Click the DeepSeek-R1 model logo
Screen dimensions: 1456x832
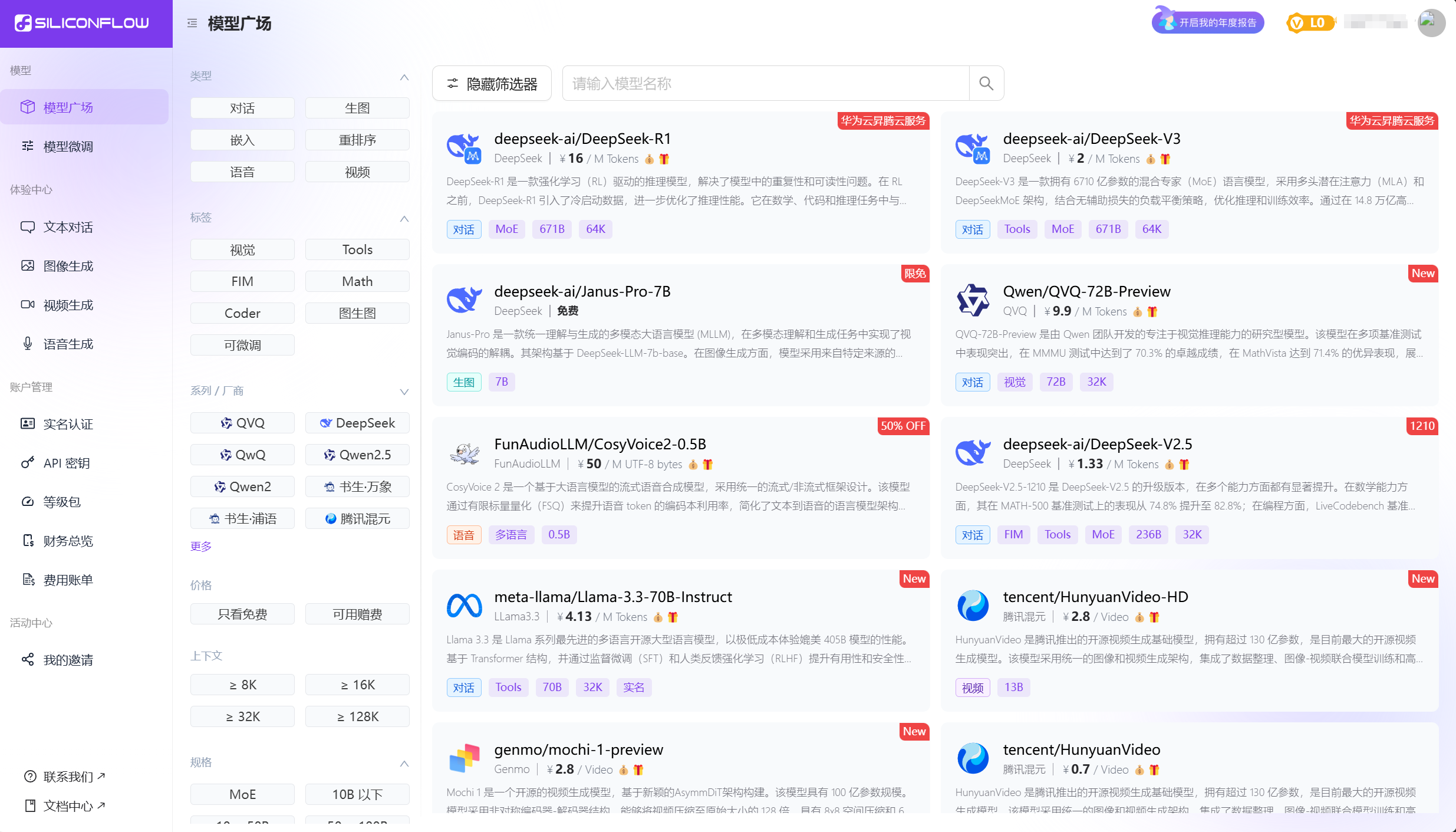[x=464, y=147]
